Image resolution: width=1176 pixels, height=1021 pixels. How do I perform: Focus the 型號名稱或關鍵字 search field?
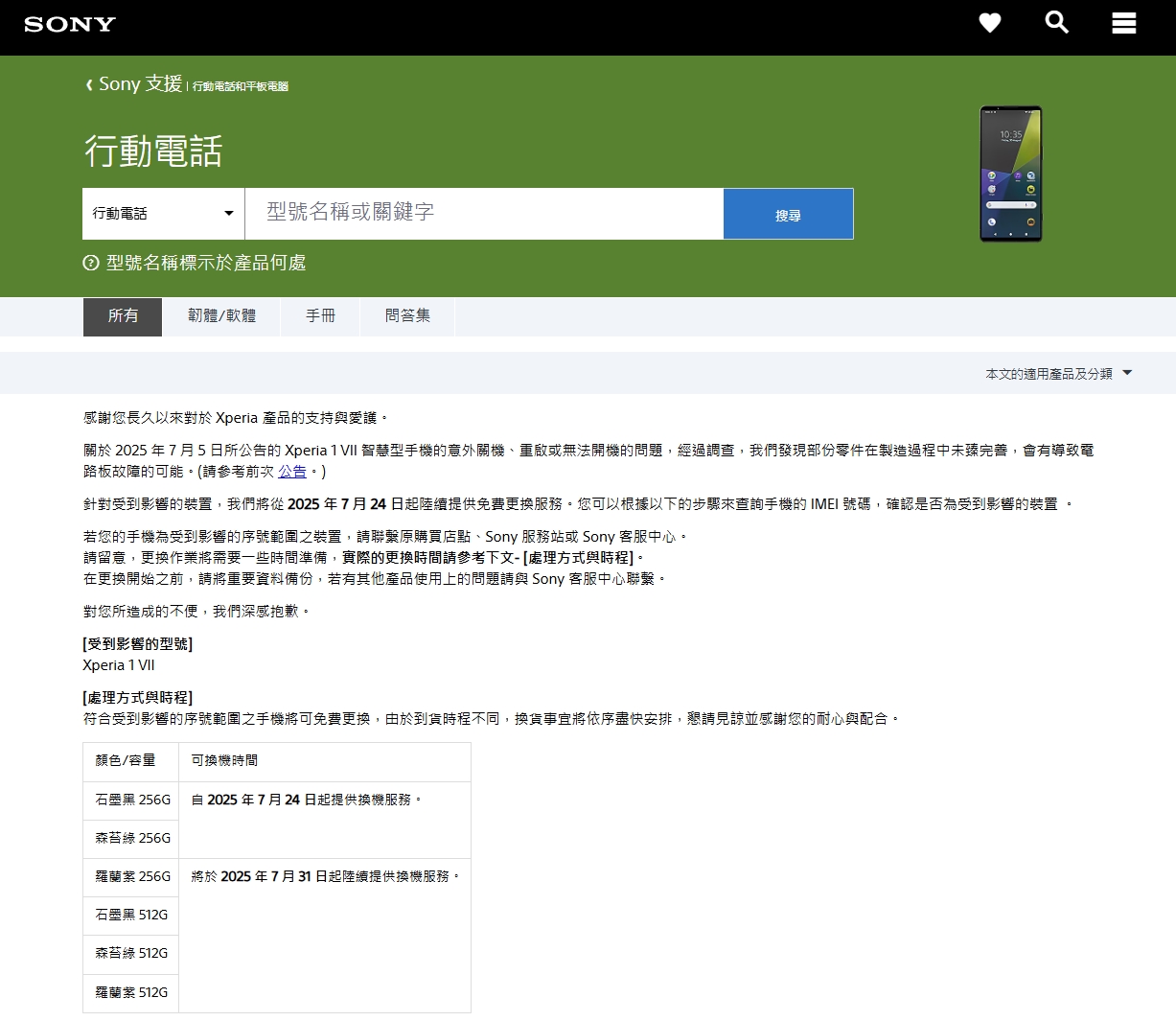pos(484,213)
